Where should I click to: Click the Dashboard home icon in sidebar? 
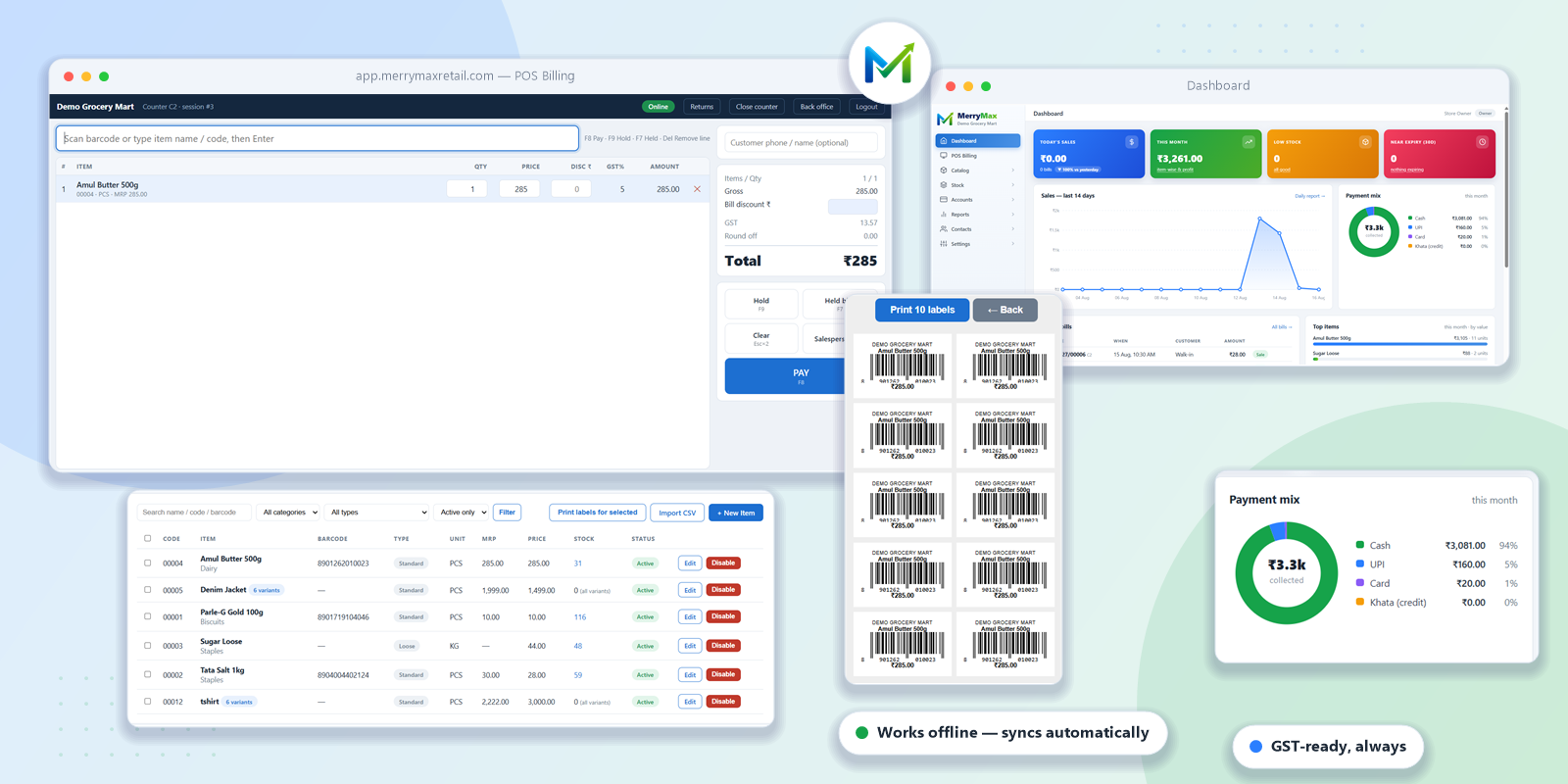tap(944, 141)
